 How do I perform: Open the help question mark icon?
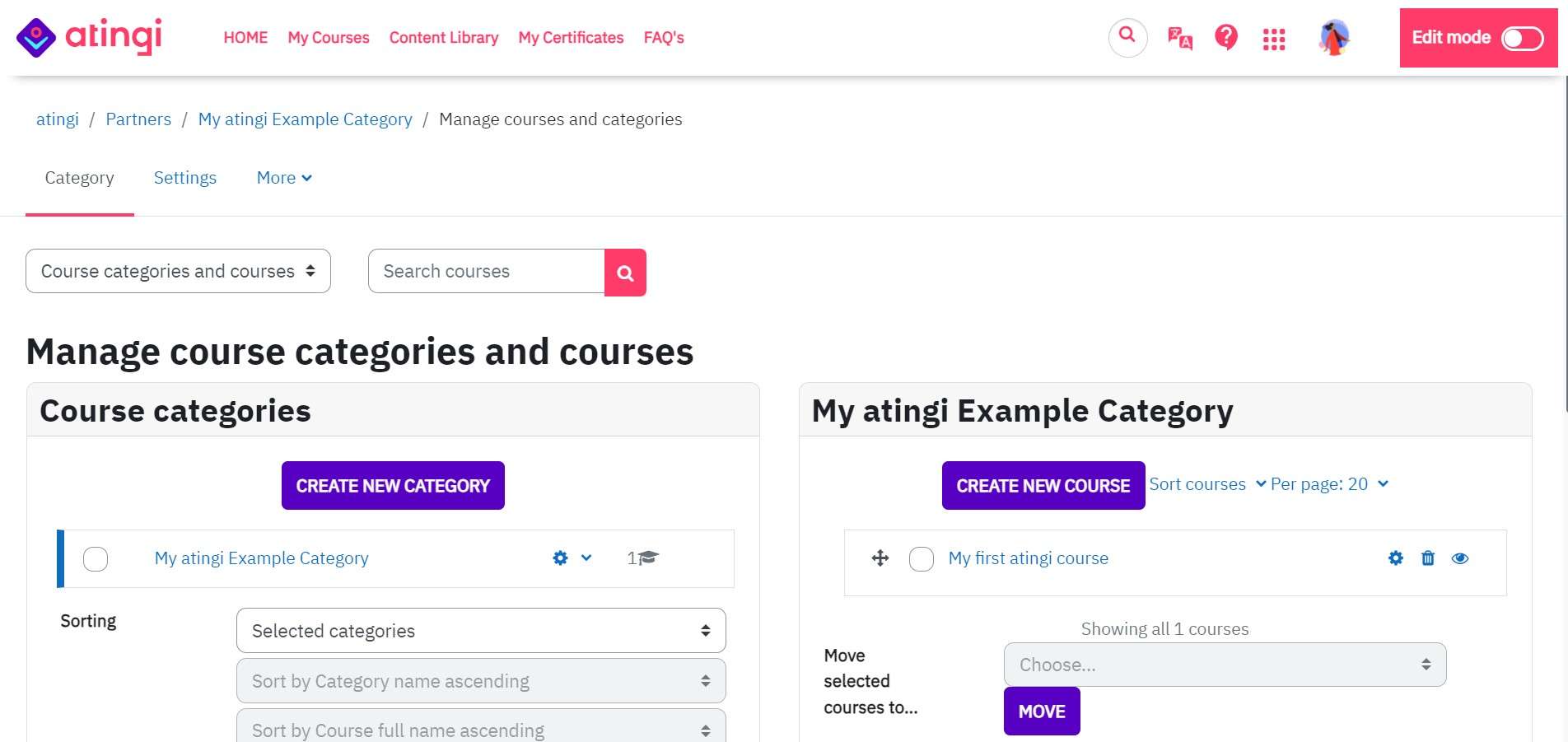(x=1226, y=37)
